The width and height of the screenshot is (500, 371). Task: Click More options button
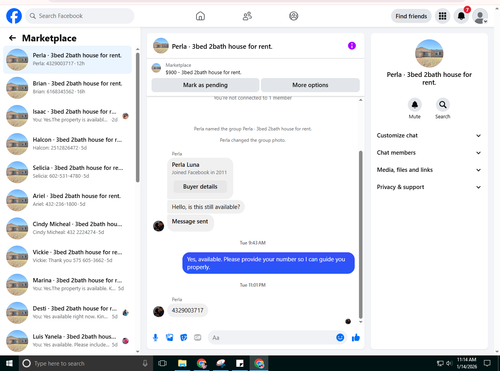point(310,85)
